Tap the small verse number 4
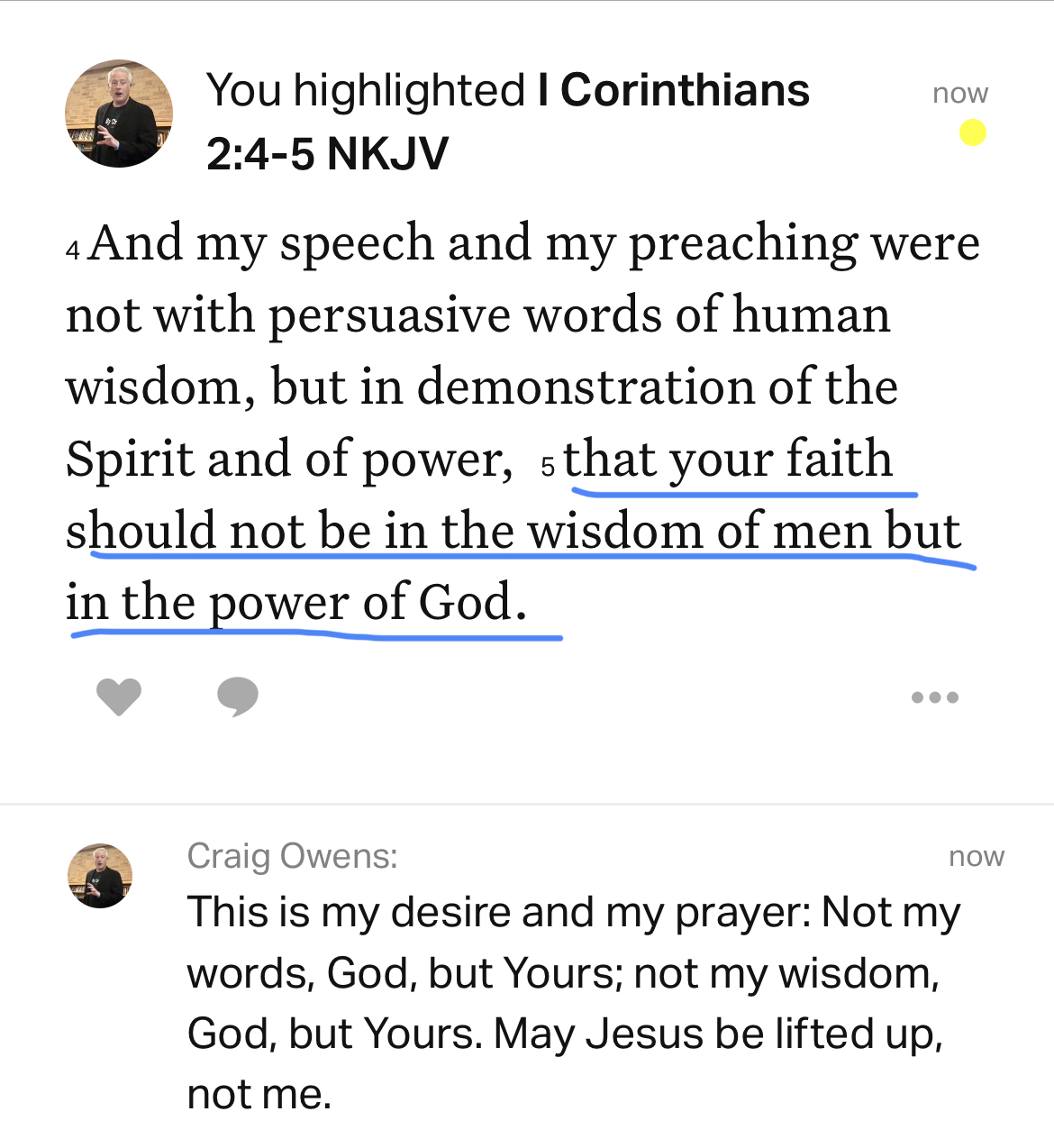Screen dimensions: 1054x1148 73,249
